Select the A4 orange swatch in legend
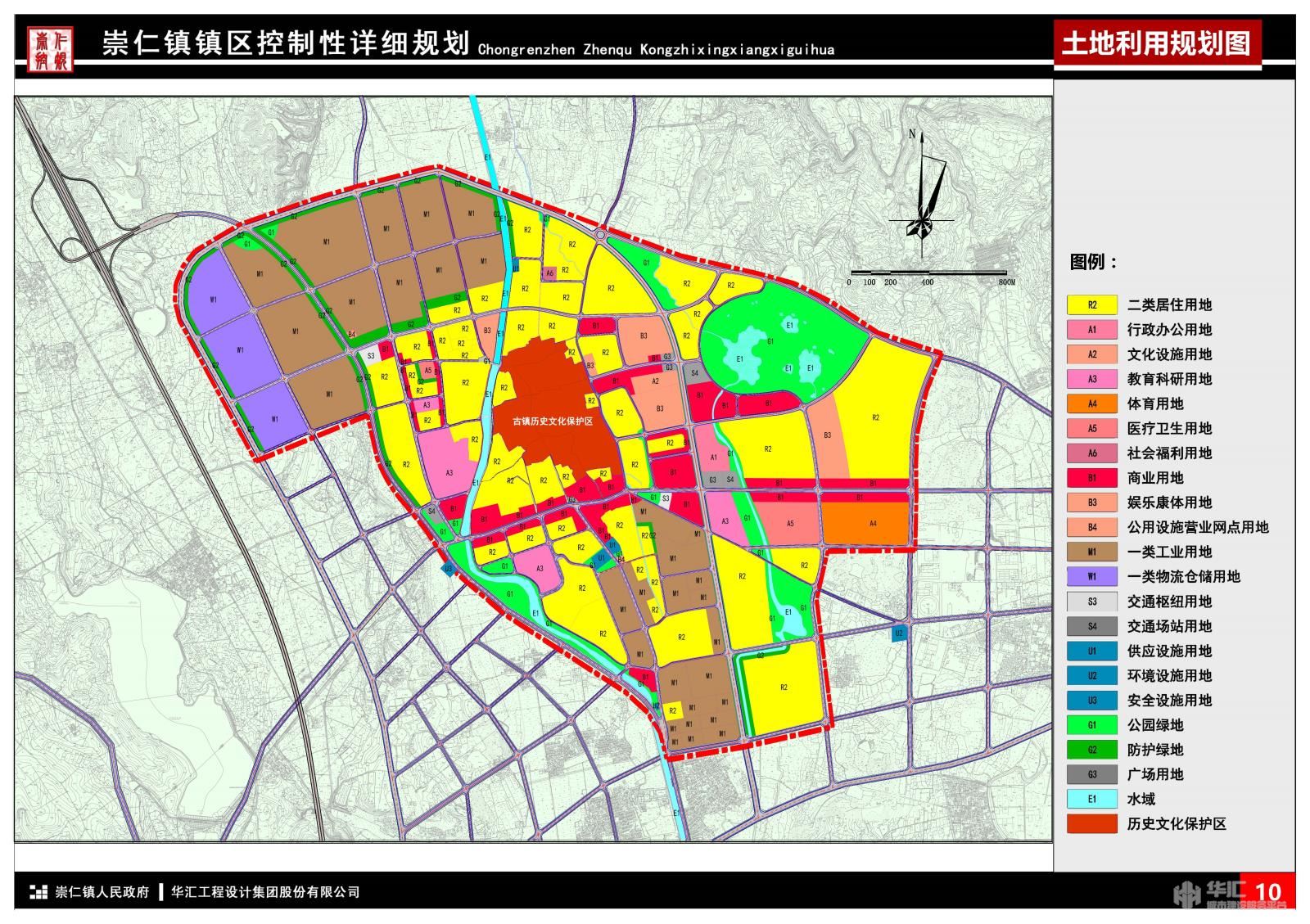The width and height of the screenshot is (1310, 924). (x=1091, y=403)
